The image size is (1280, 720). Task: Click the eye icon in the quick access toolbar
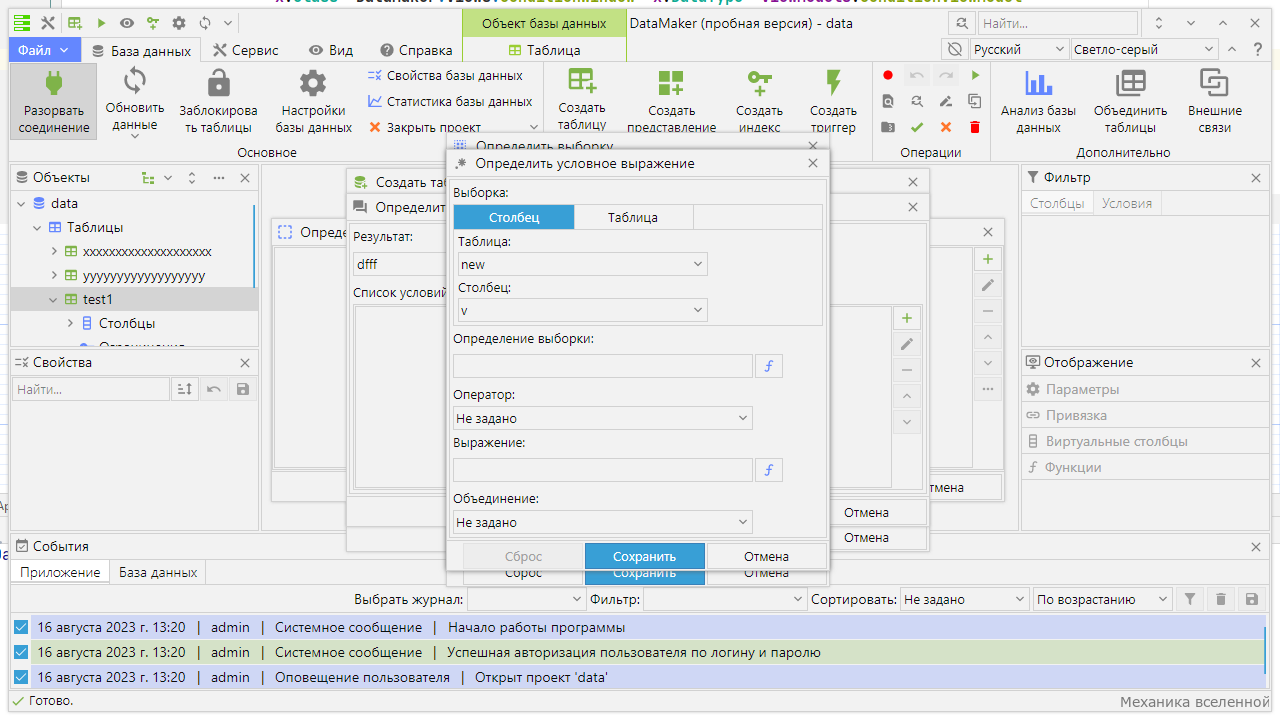[127, 23]
